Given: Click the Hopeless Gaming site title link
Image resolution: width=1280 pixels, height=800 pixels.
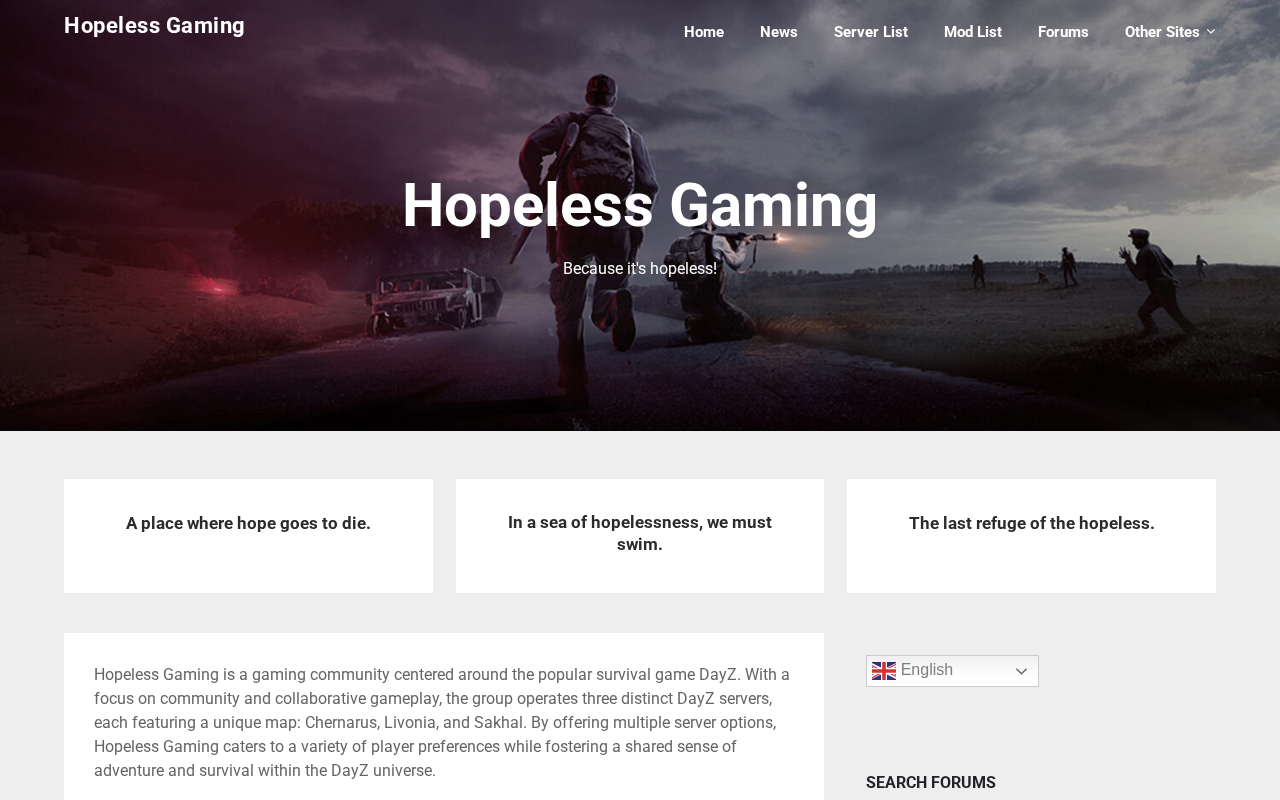Looking at the screenshot, I should pyautogui.click(x=154, y=26).
